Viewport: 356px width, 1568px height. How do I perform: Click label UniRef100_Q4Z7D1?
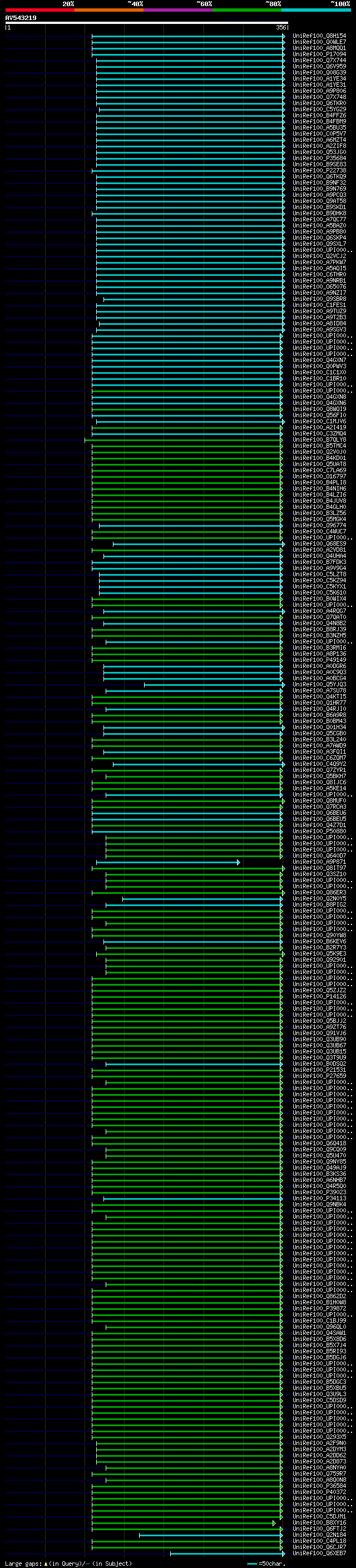click(x=319, y=825)
